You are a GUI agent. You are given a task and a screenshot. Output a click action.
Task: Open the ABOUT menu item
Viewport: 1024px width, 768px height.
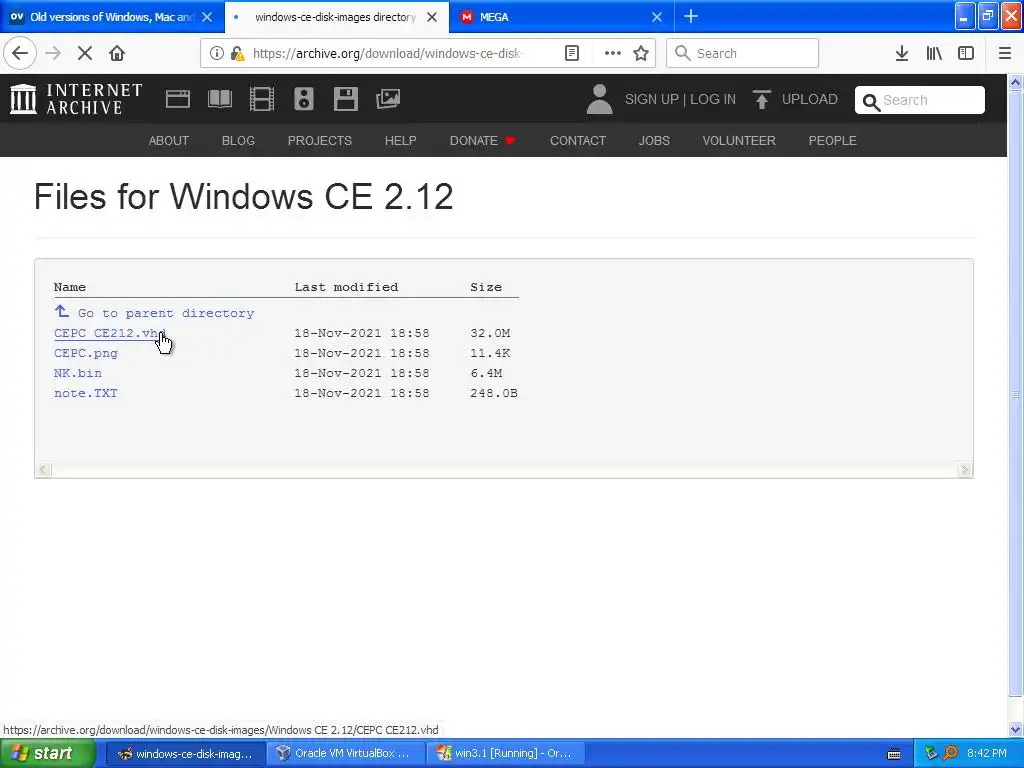coord(168,140)
